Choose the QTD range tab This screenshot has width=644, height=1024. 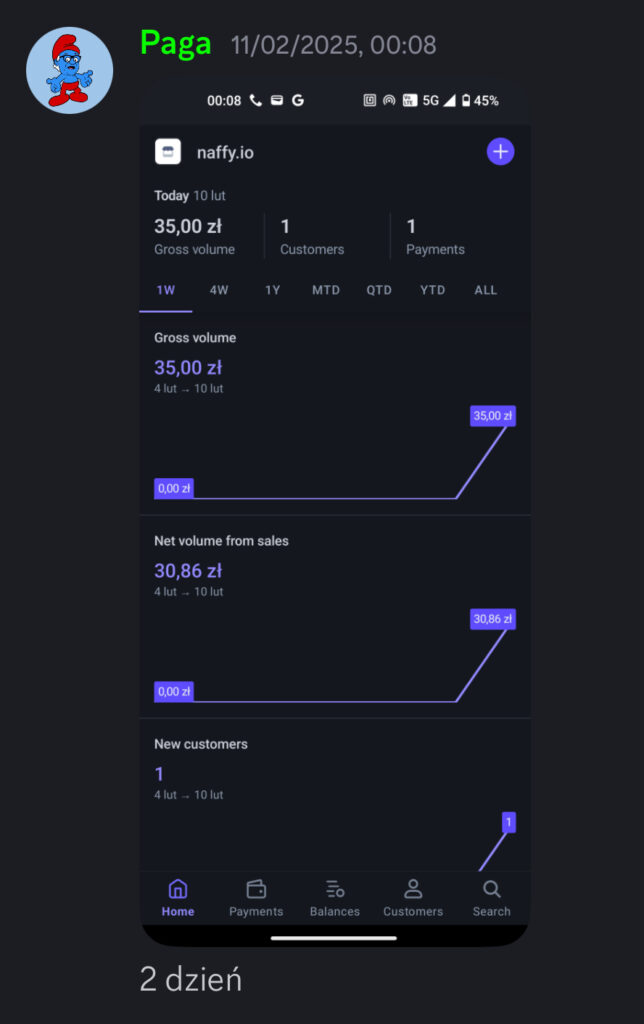pyautogui.click(x=379, y=290)
